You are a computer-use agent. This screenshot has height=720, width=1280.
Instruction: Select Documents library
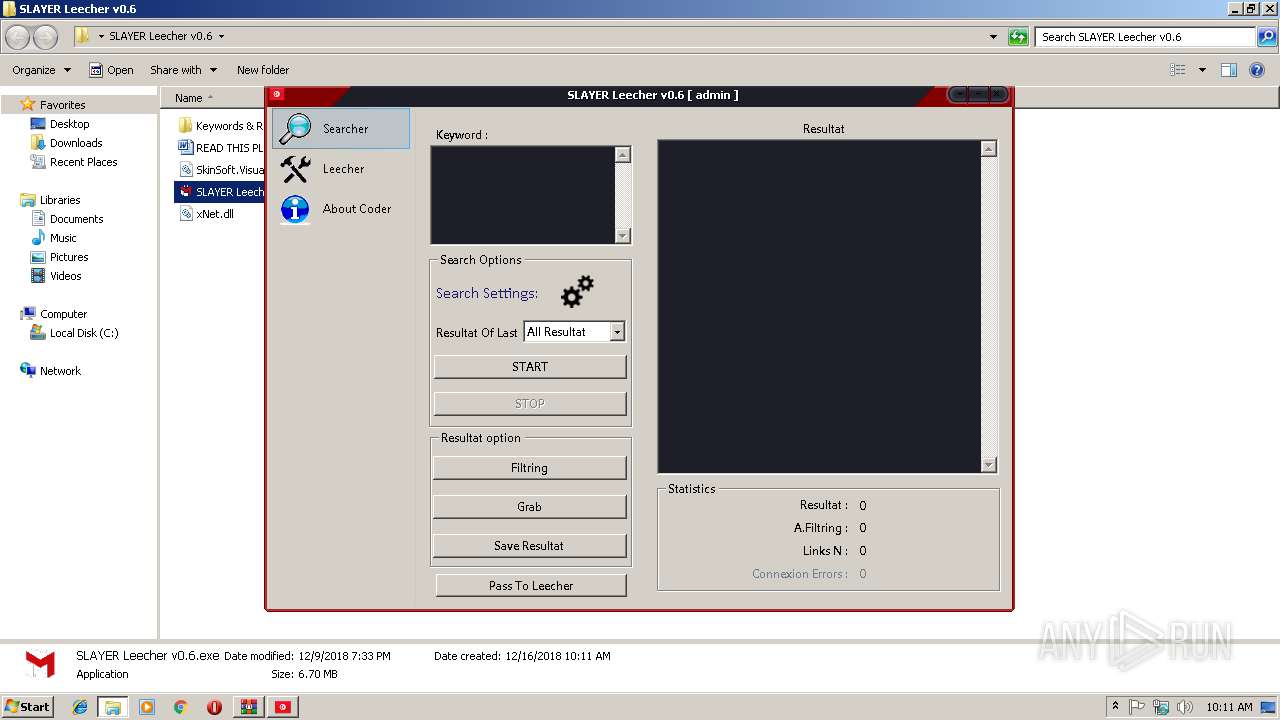point(76,219)
